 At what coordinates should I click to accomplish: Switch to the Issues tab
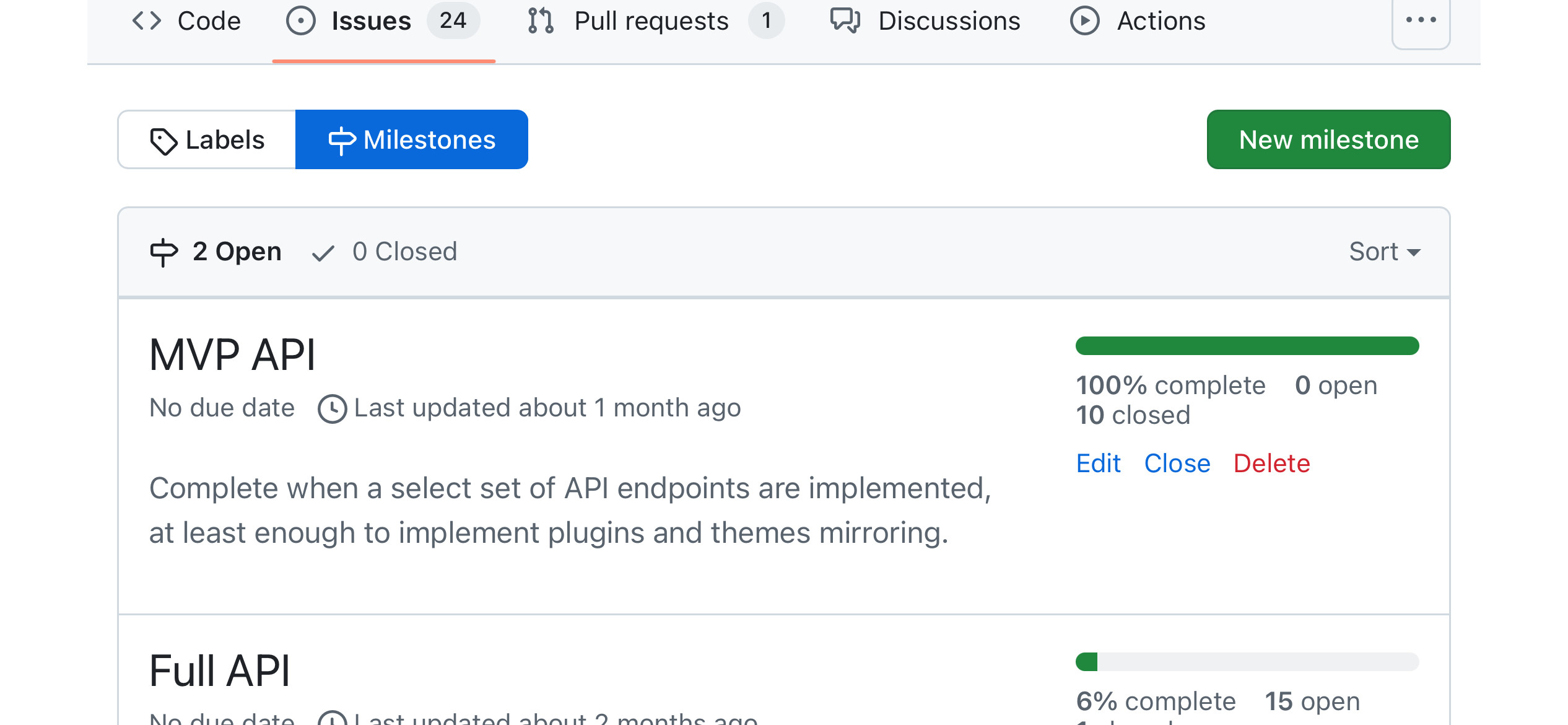[x=383, y=21]
